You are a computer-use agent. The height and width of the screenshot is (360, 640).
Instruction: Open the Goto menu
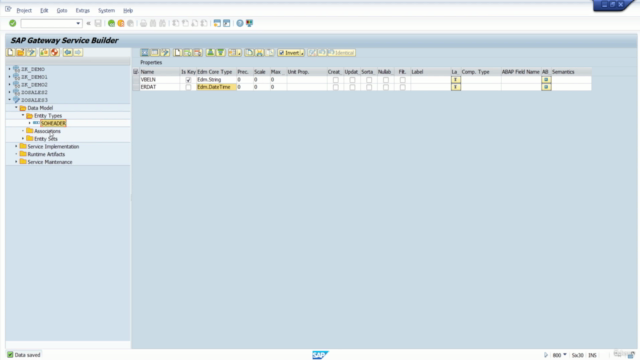click(62, 10)
